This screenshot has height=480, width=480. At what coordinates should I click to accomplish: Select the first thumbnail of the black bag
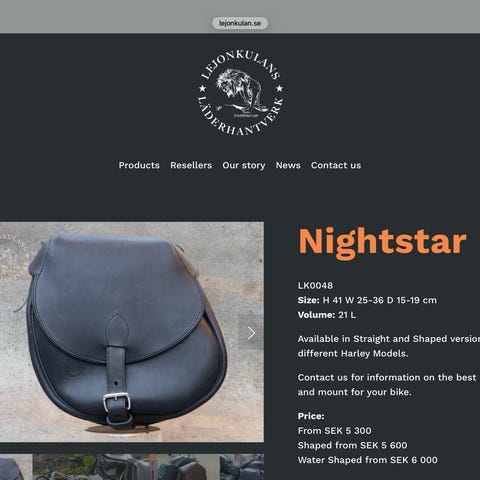[16, 467]
